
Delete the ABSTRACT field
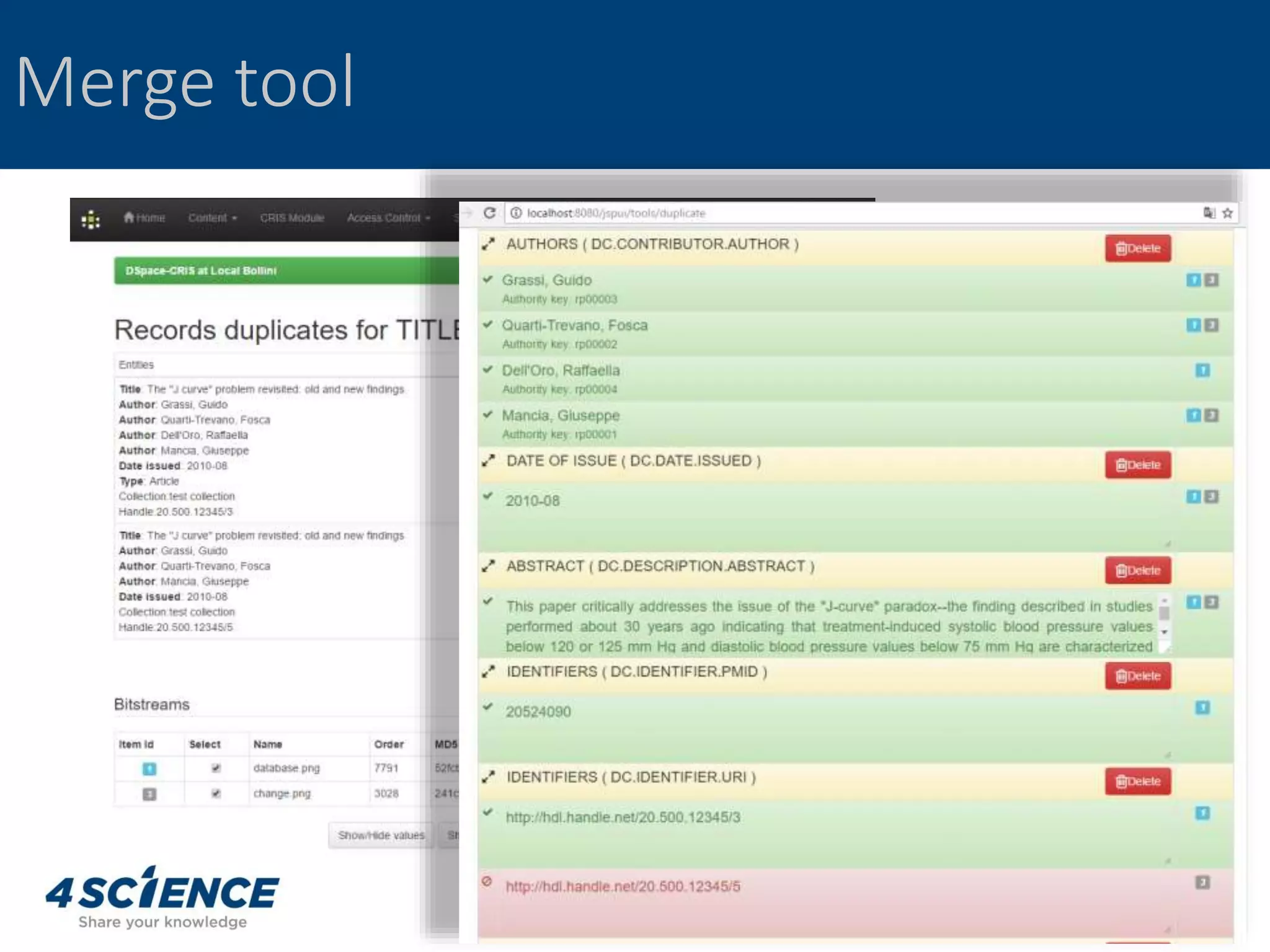tap(1138, 570)
